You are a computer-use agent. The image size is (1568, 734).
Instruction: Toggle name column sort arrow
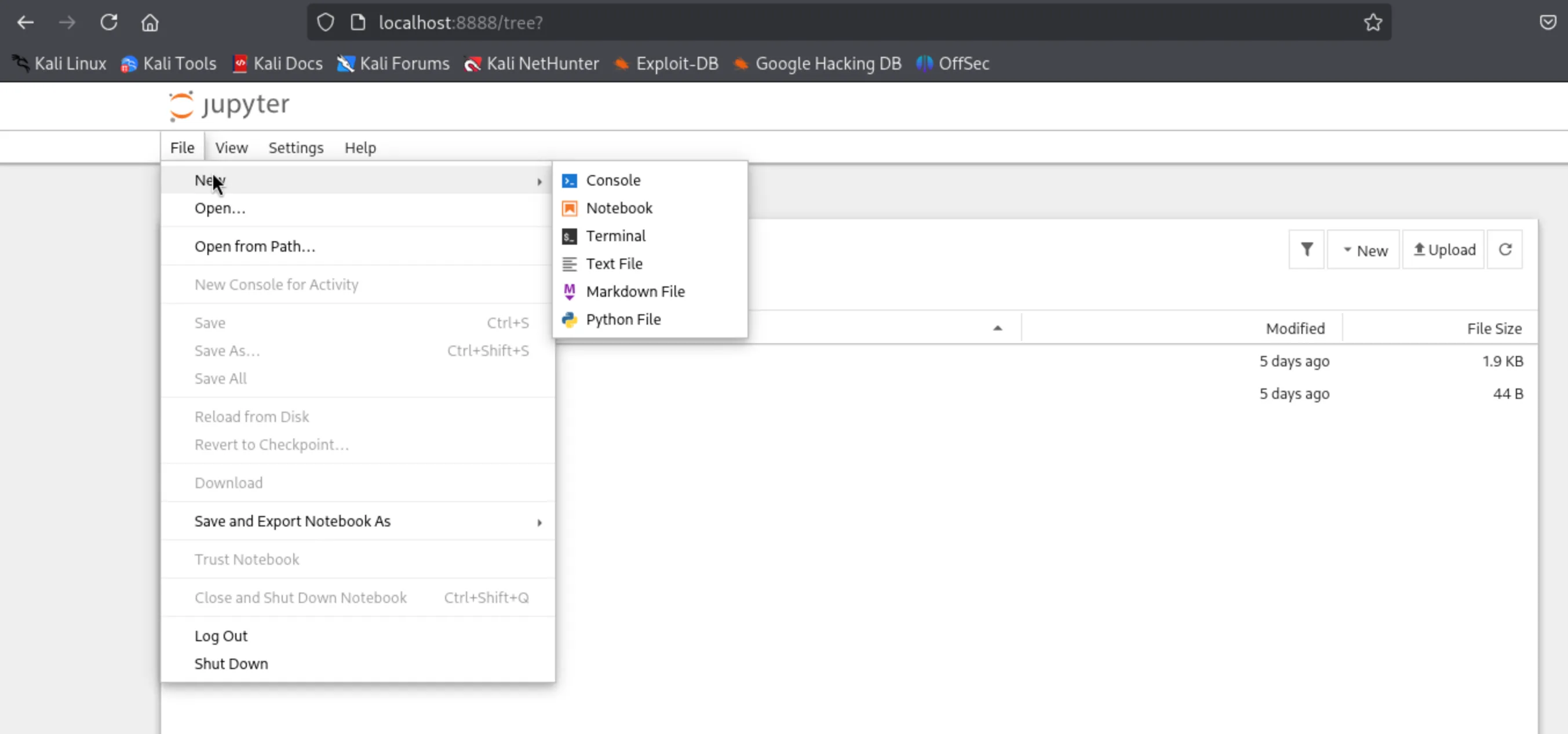pyautogui.click(x=997, y=328)
